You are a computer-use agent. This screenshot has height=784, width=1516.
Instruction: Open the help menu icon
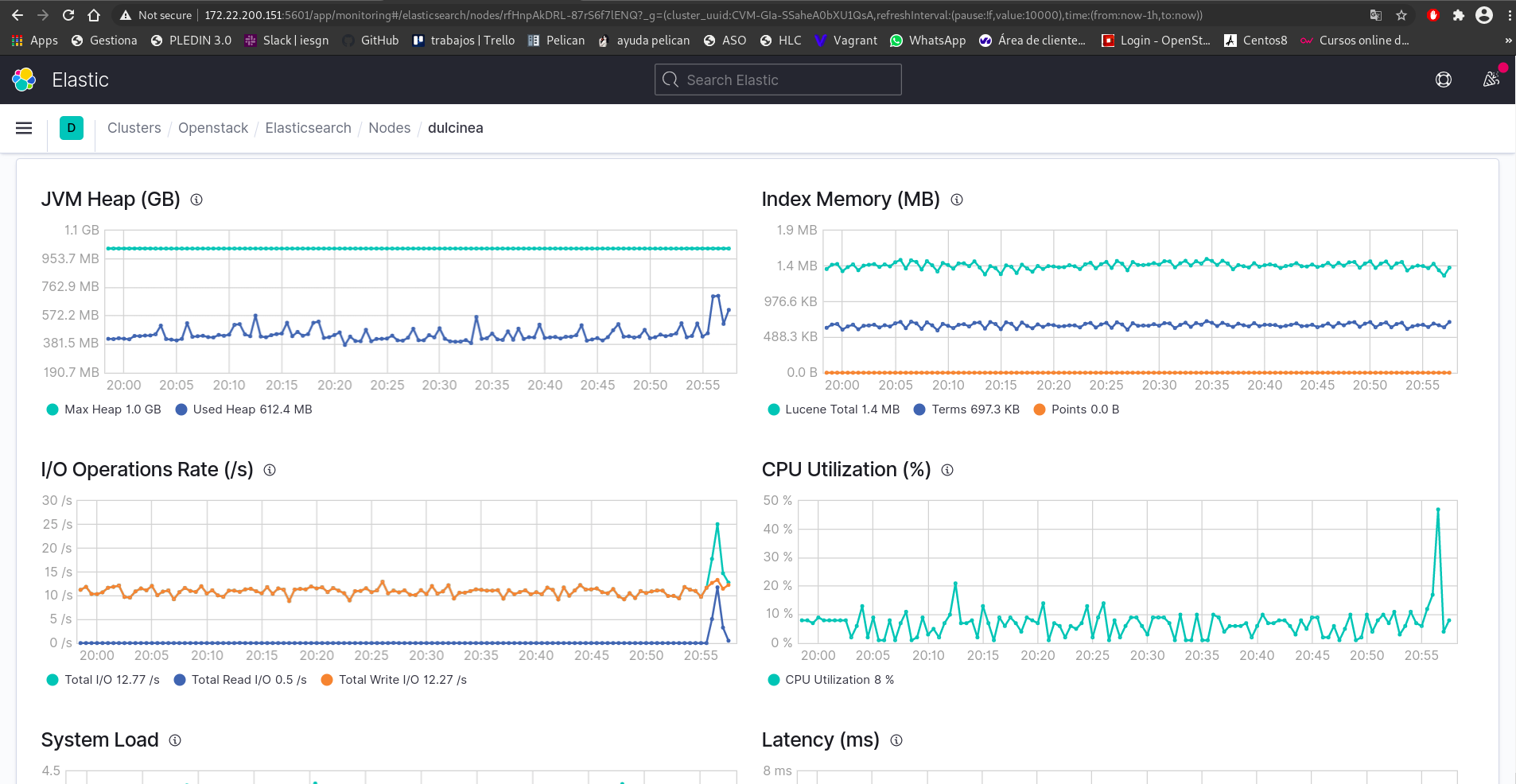coord(1443,80)
